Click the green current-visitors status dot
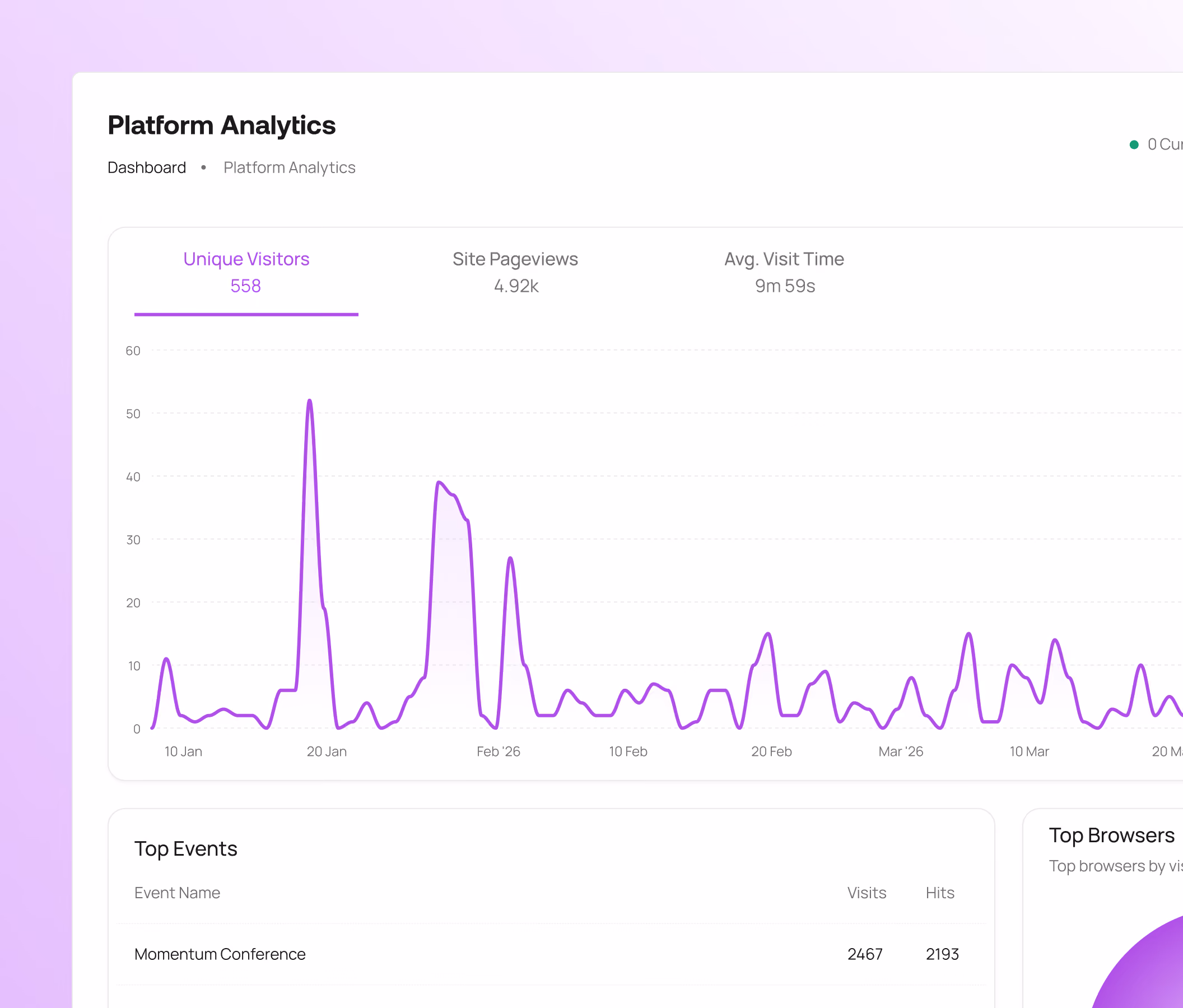The height and width of the screenshot is (1008, 1183). (1134, 144)
